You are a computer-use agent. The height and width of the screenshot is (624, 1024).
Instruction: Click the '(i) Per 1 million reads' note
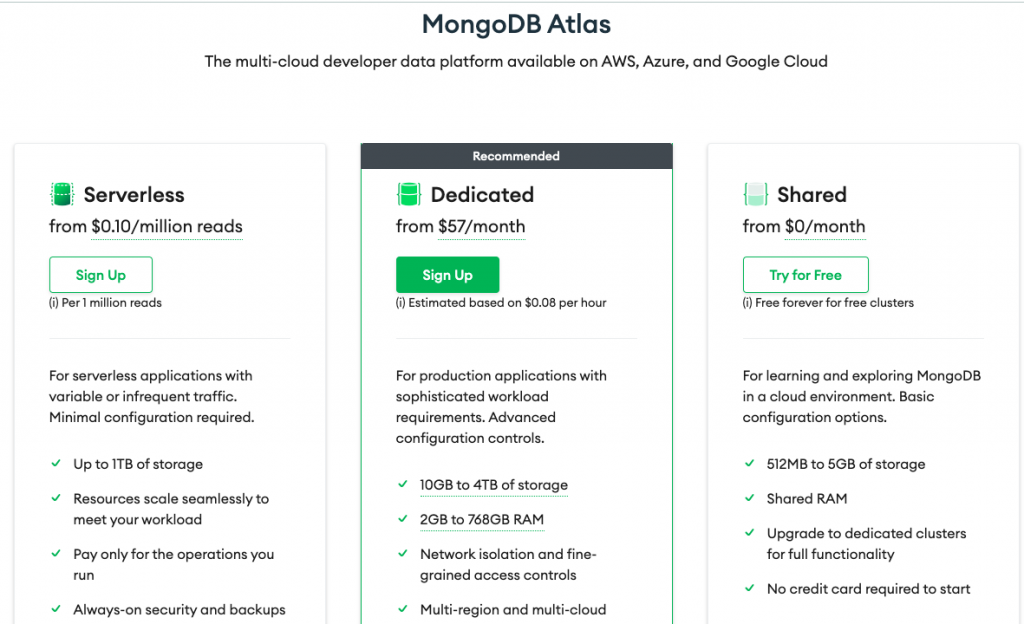tap(105, 303)
